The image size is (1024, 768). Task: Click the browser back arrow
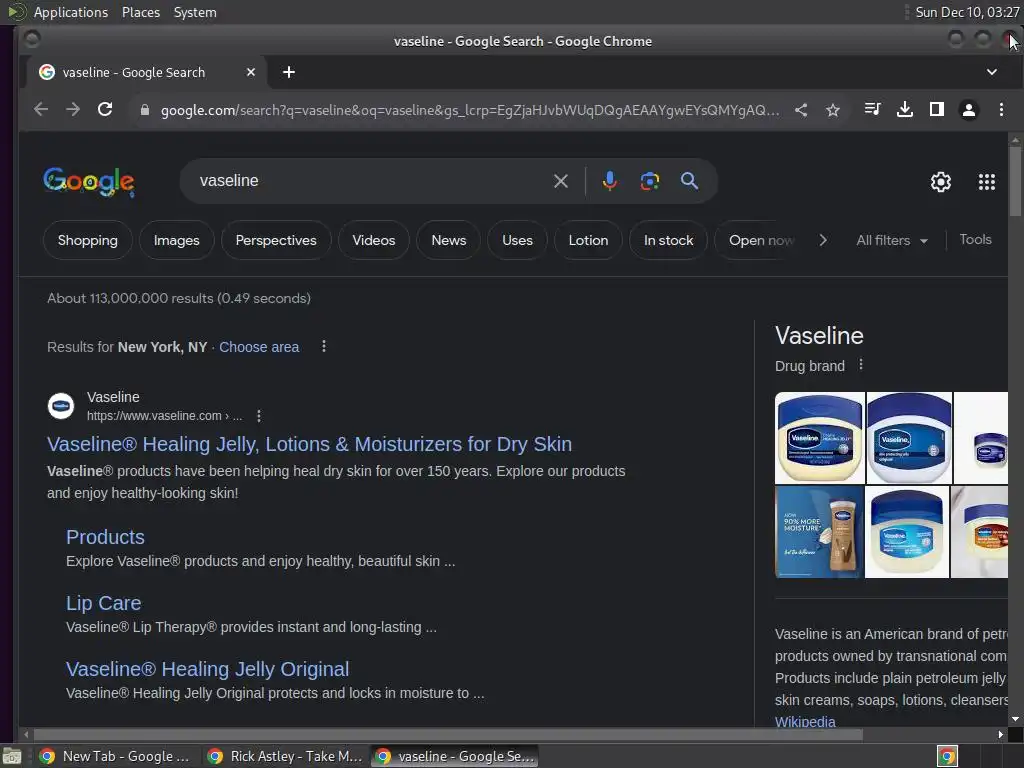(40, 110)
